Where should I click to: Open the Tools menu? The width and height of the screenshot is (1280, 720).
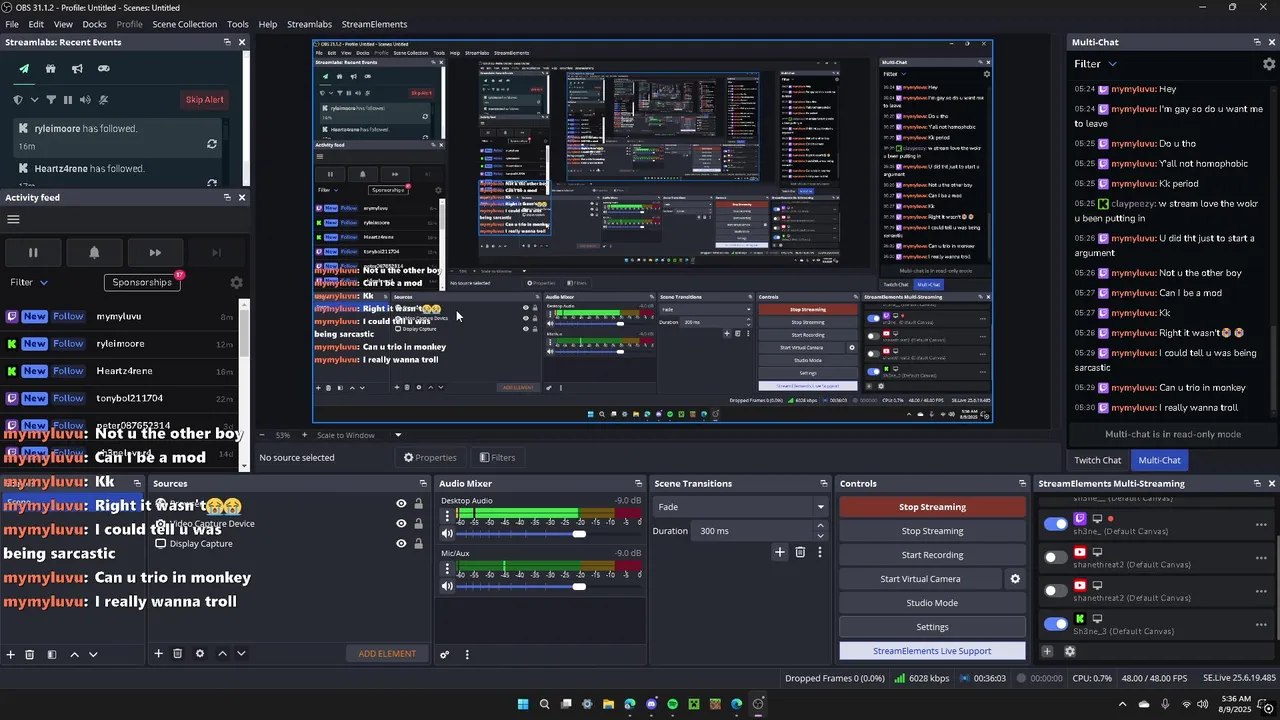click(238, 24)
